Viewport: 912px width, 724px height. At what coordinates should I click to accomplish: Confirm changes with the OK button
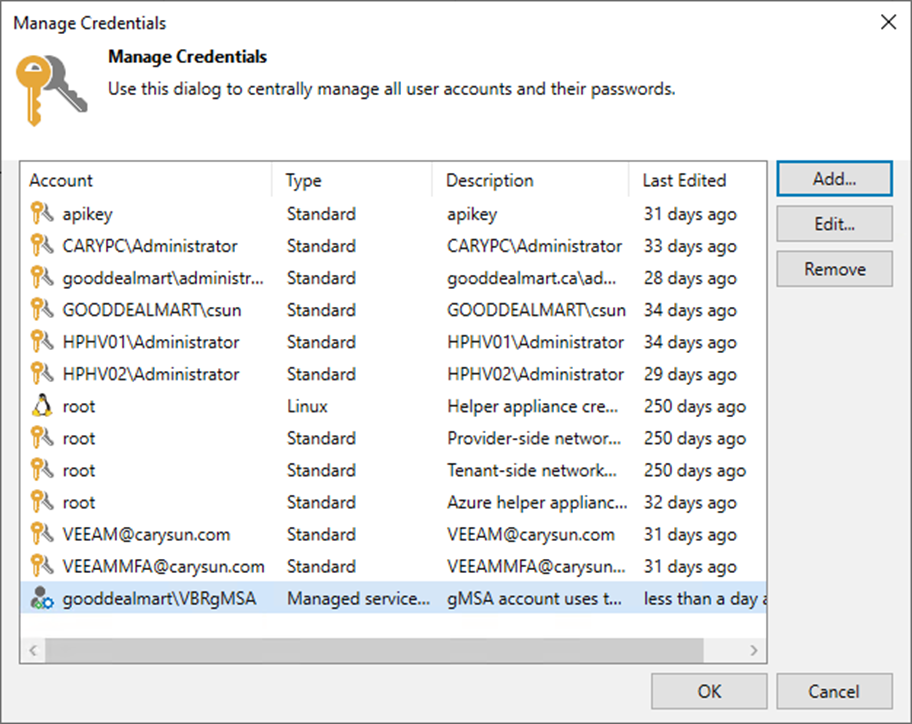tap(709, 690)
